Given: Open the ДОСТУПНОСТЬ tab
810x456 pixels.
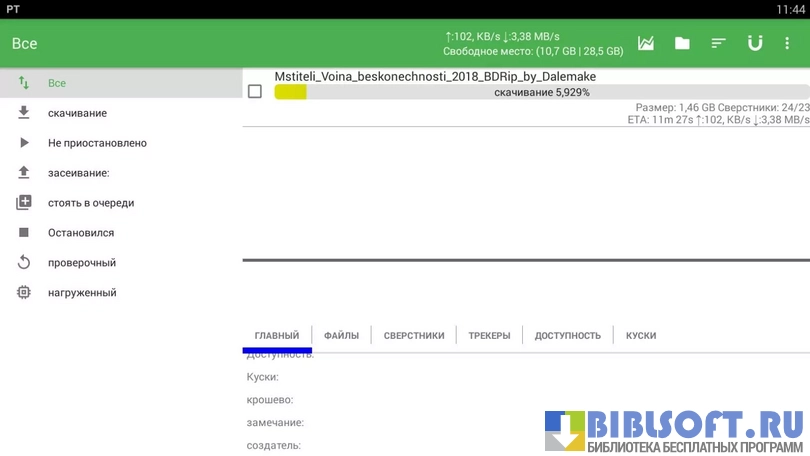Looking at the screenshot, I should point(567,335).
